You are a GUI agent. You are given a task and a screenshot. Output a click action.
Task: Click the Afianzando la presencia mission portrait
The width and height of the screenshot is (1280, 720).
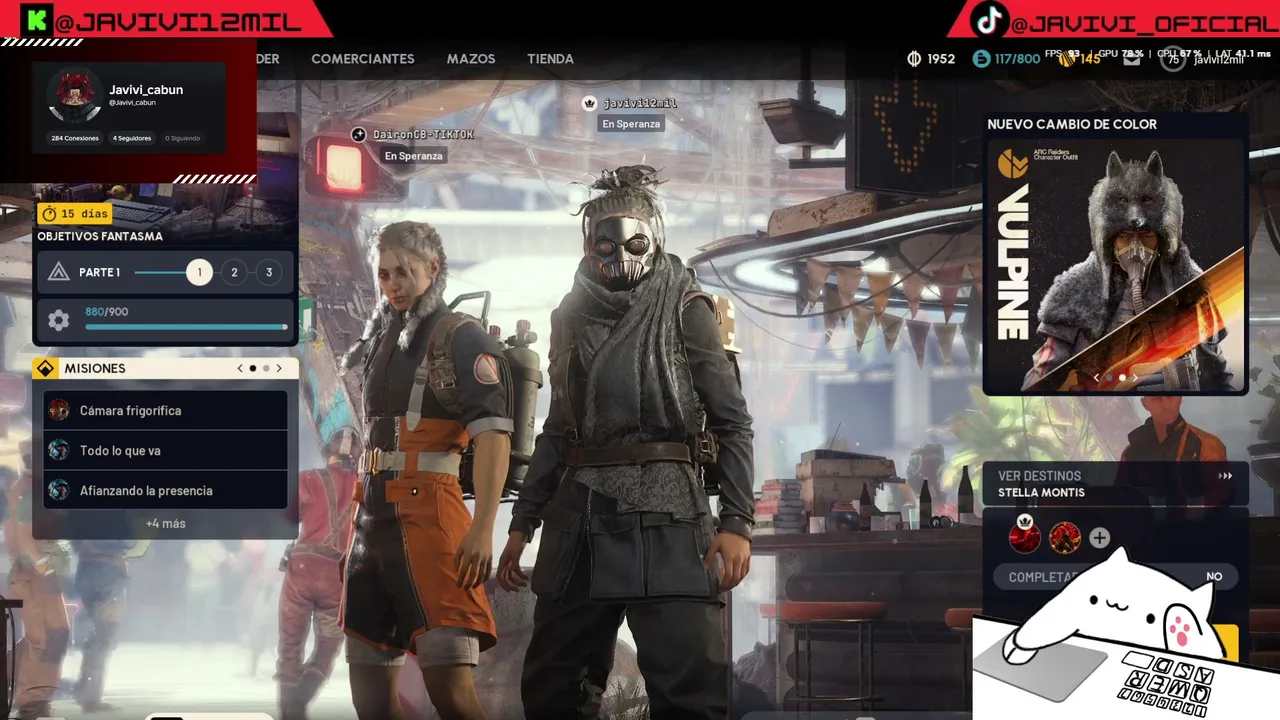point(59,491)
